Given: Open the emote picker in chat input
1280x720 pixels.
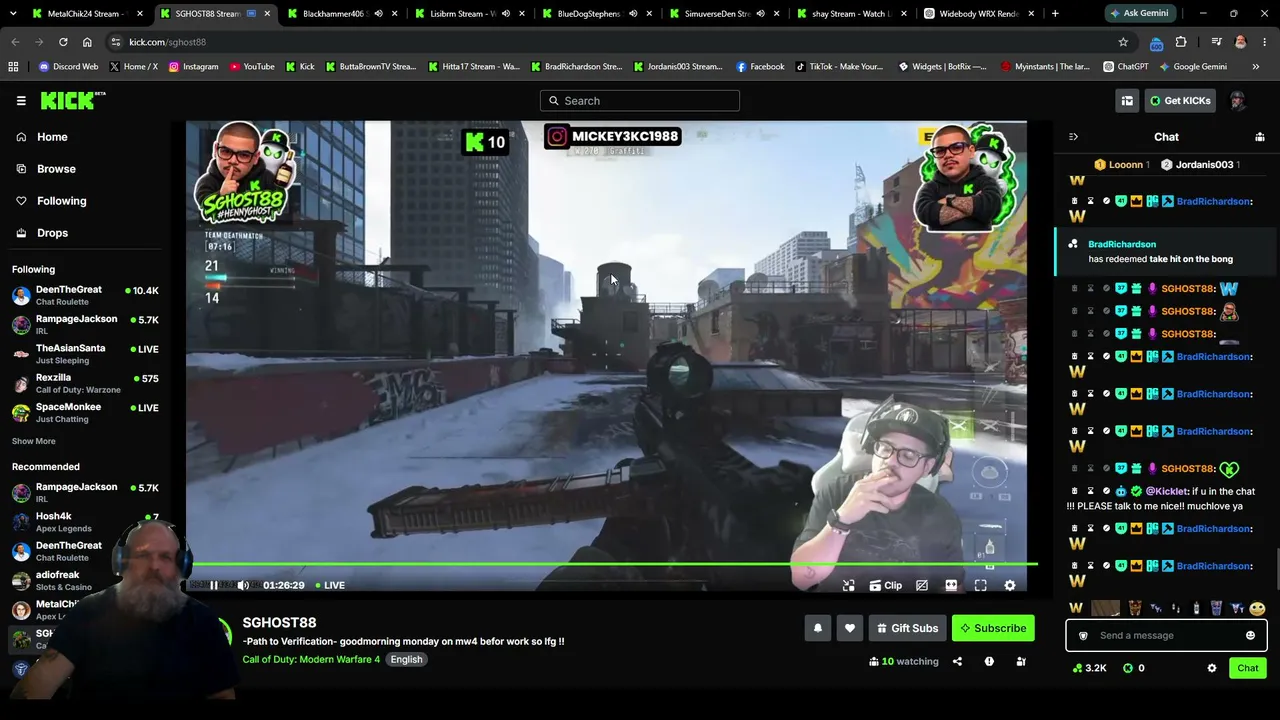Looking at the screenshot, I should pos(1250,635).
